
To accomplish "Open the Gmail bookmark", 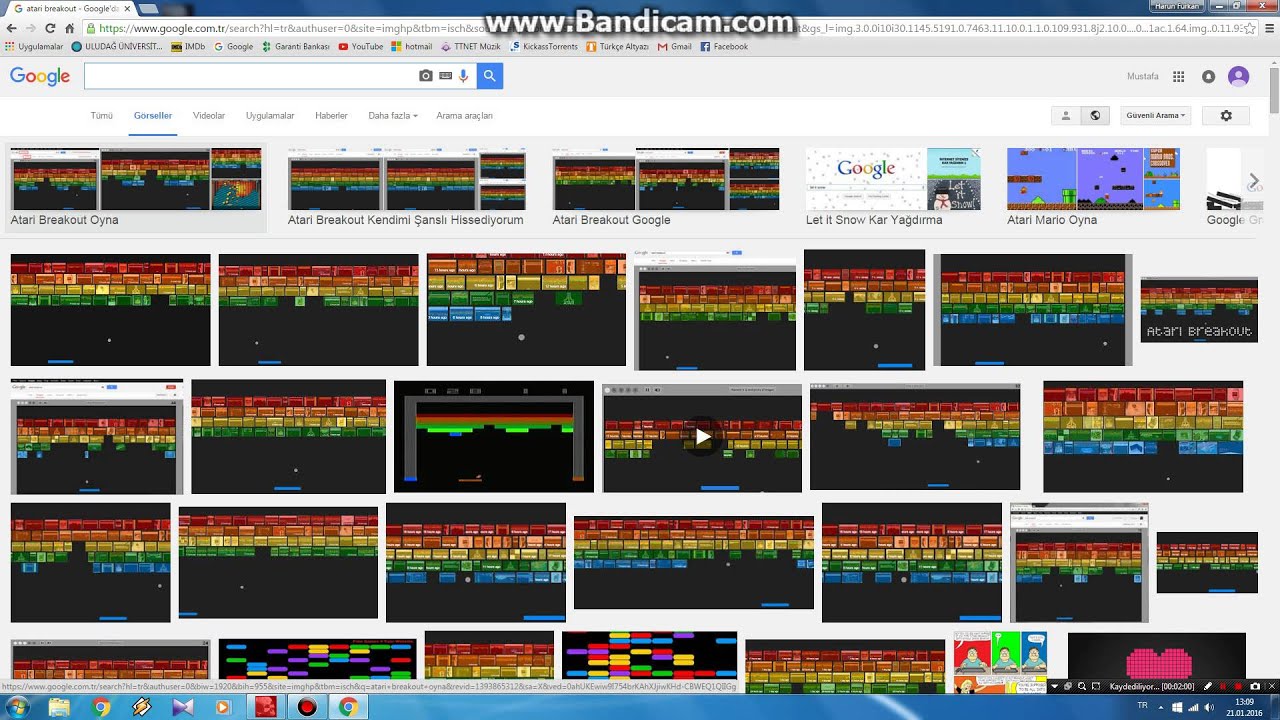I will [675, 46].
